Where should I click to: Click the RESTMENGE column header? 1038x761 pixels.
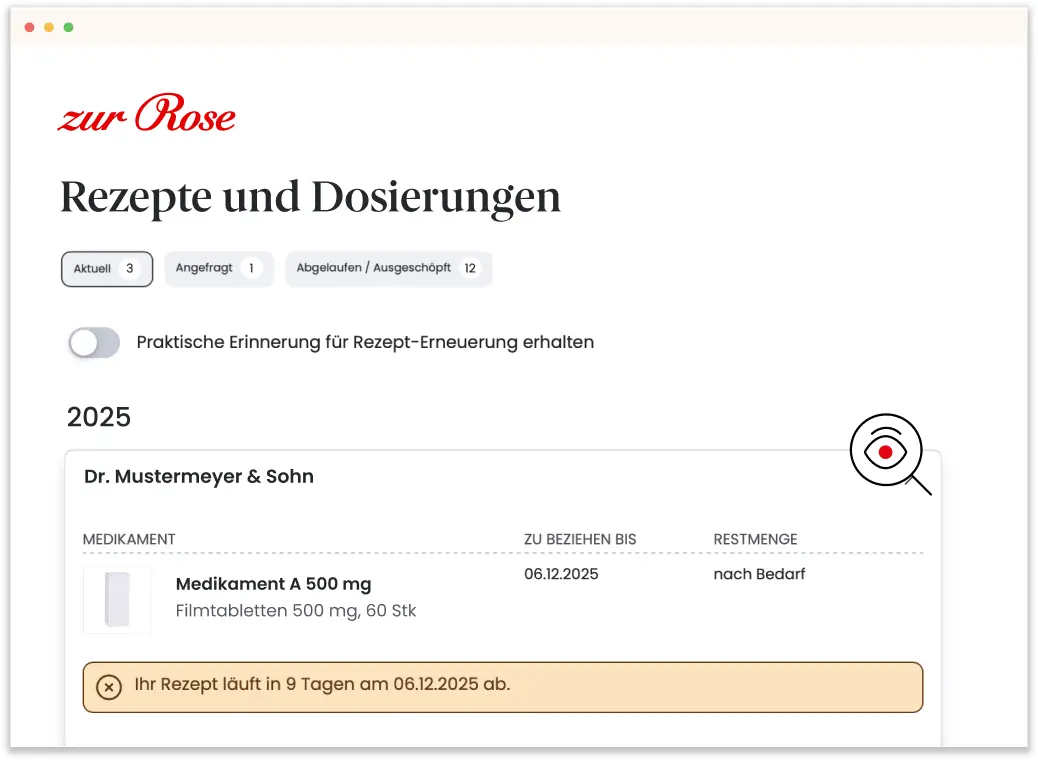(755, 539)
